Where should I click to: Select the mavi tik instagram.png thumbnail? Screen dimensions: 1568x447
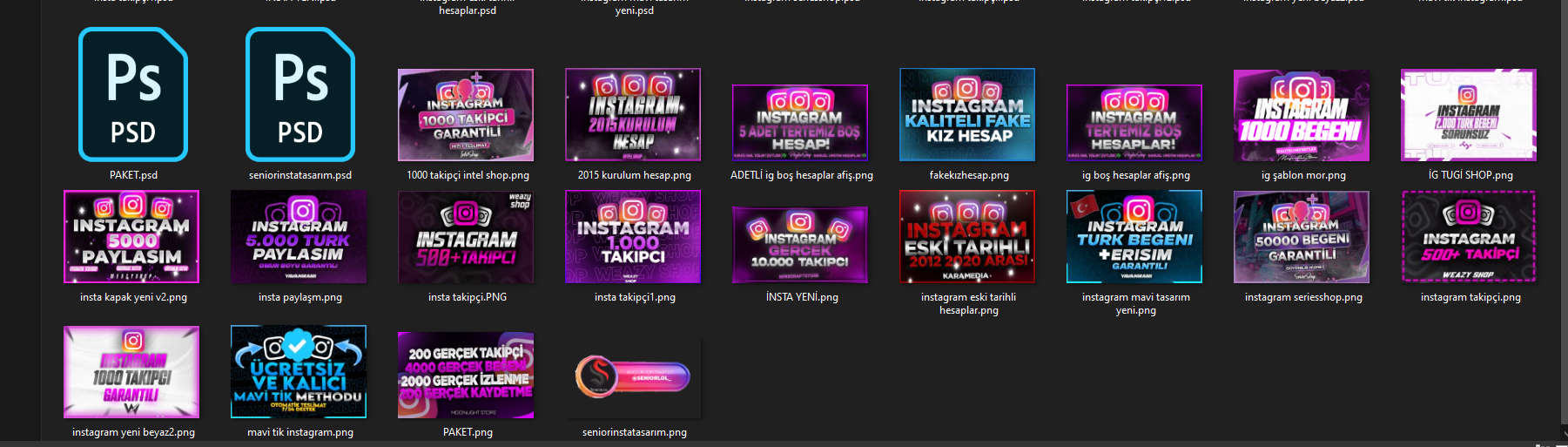pos(299,372)
